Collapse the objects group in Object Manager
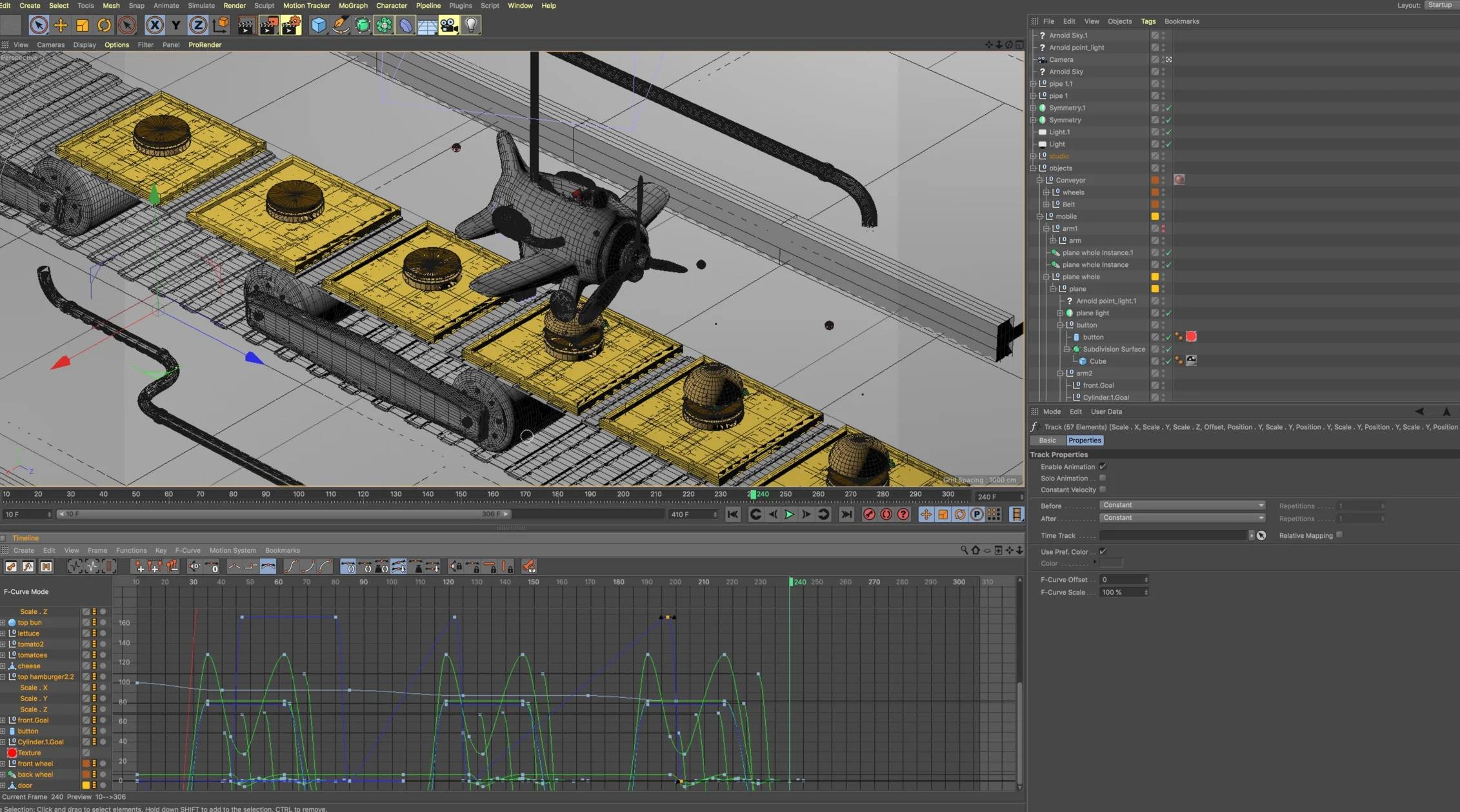Viewport: 1460px width, 812px height. point(1033,168)
